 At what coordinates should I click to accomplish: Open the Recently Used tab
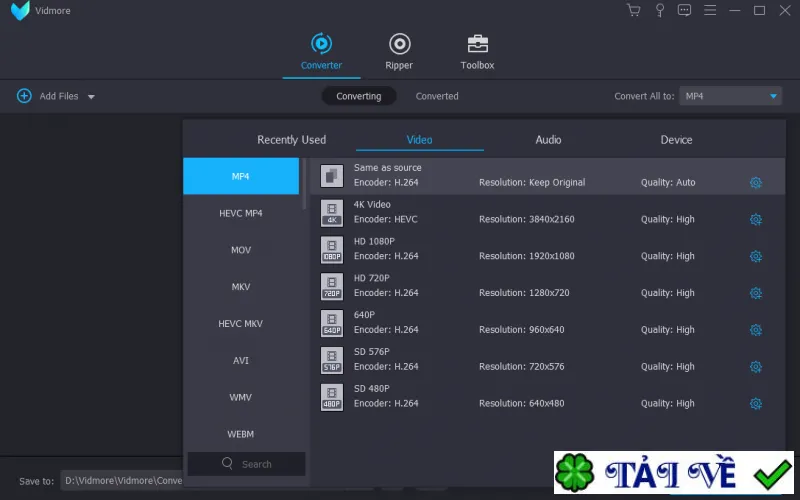coord(291,140)
